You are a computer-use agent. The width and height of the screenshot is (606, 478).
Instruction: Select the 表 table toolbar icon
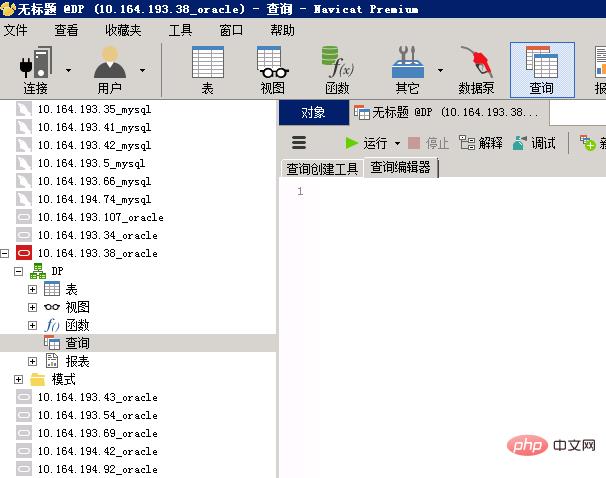[x=208, y=70]
